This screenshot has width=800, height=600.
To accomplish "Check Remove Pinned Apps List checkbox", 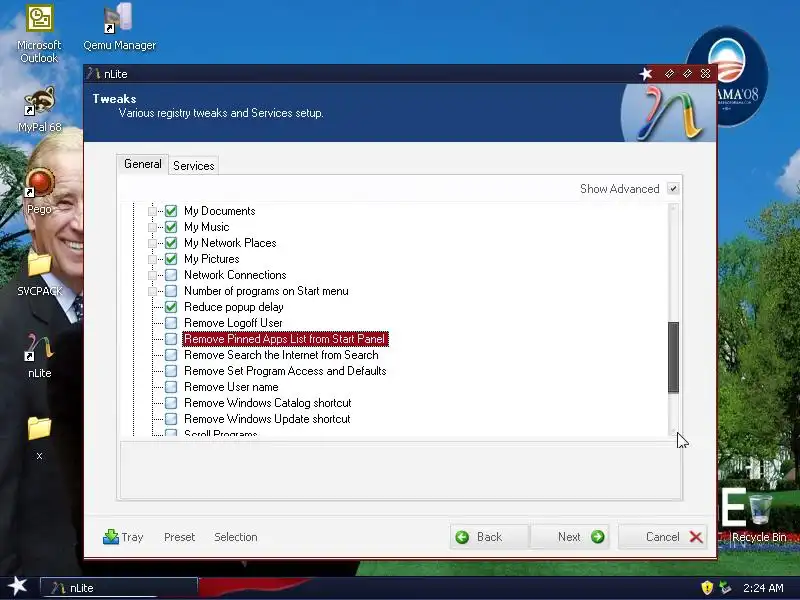I will (x=171, y=339).
